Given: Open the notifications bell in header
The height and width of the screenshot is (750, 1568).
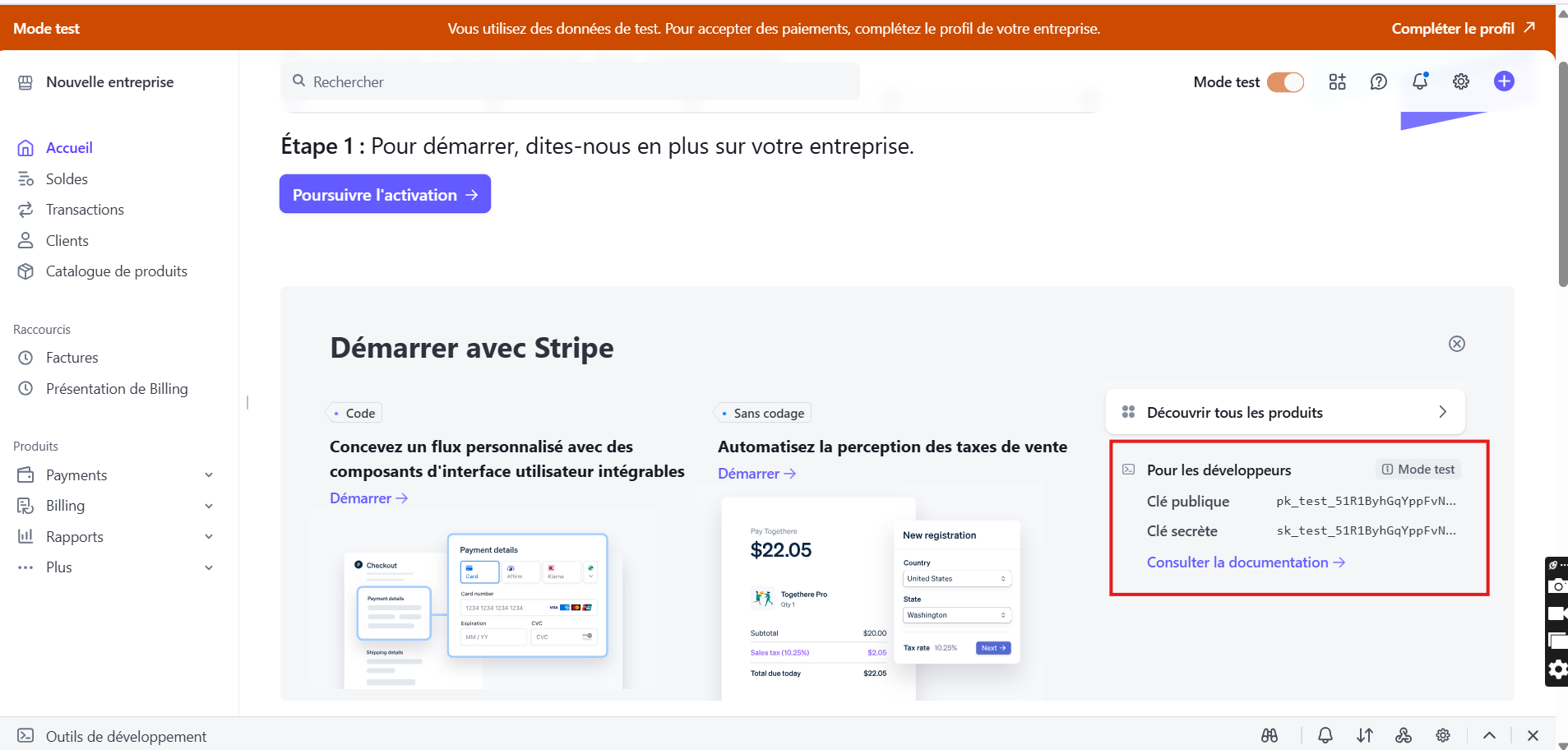Looking at the screenshot, I should 1420,81.
